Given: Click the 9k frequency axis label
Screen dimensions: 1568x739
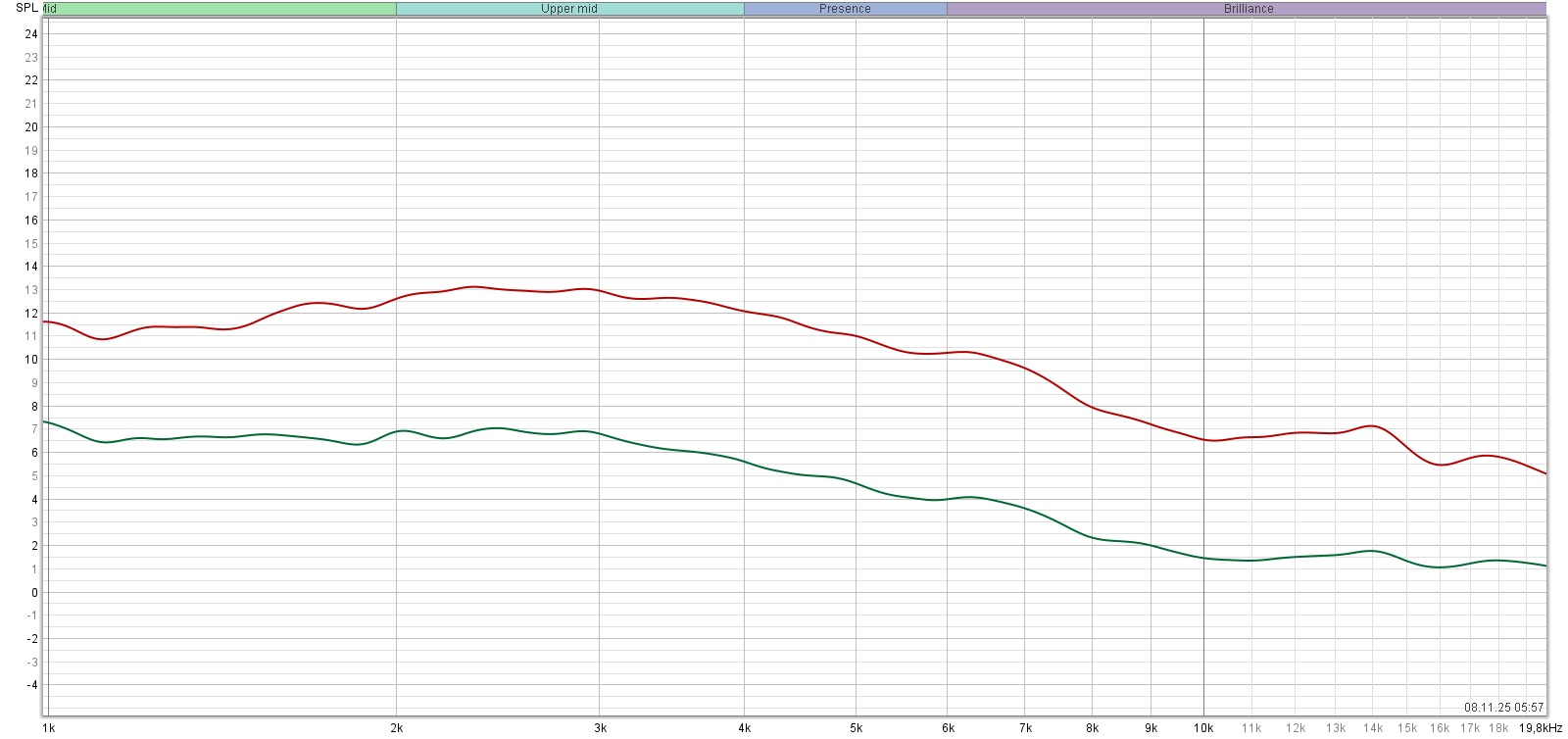Looking at the screenshot, I should click(x=1151, y=728).
